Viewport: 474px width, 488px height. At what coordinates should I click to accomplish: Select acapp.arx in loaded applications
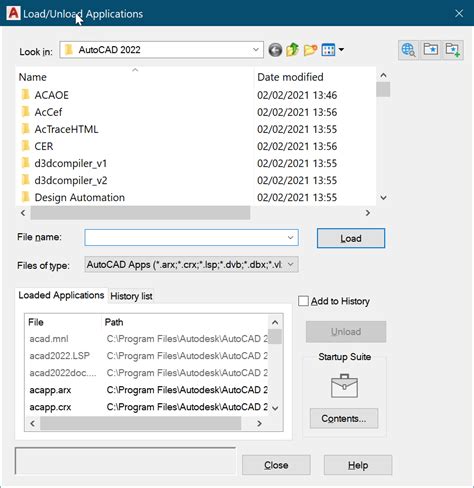click(50, 390)
